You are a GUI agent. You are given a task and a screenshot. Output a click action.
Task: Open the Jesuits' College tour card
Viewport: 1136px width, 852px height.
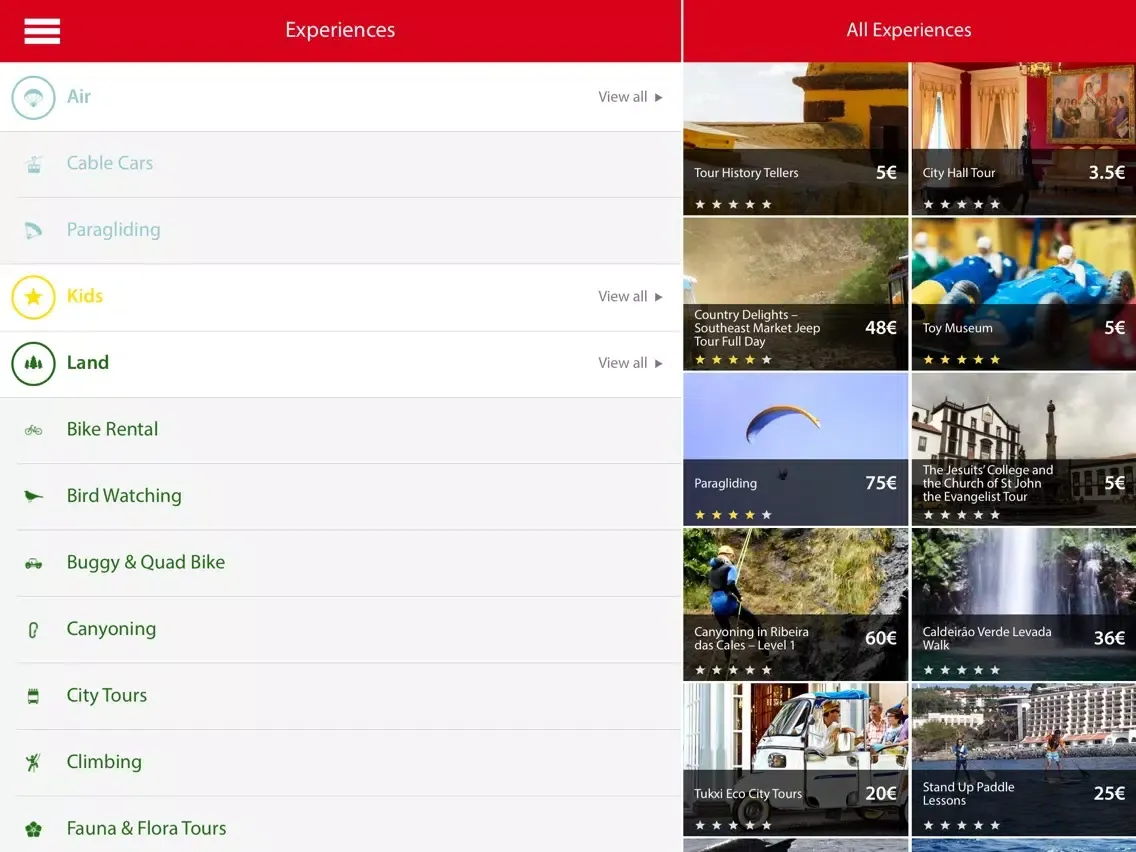[x=1024, y=449]
